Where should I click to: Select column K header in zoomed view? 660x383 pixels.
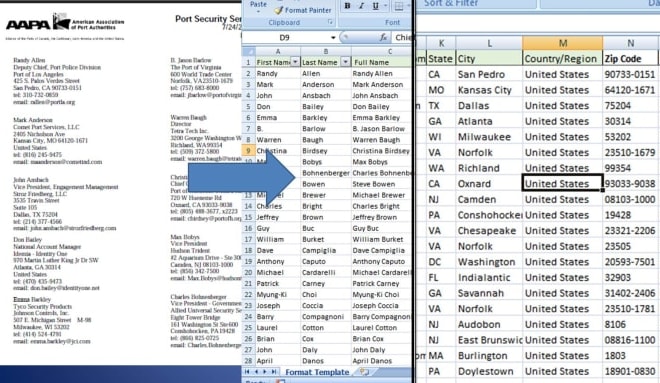[x=441, y=43]
